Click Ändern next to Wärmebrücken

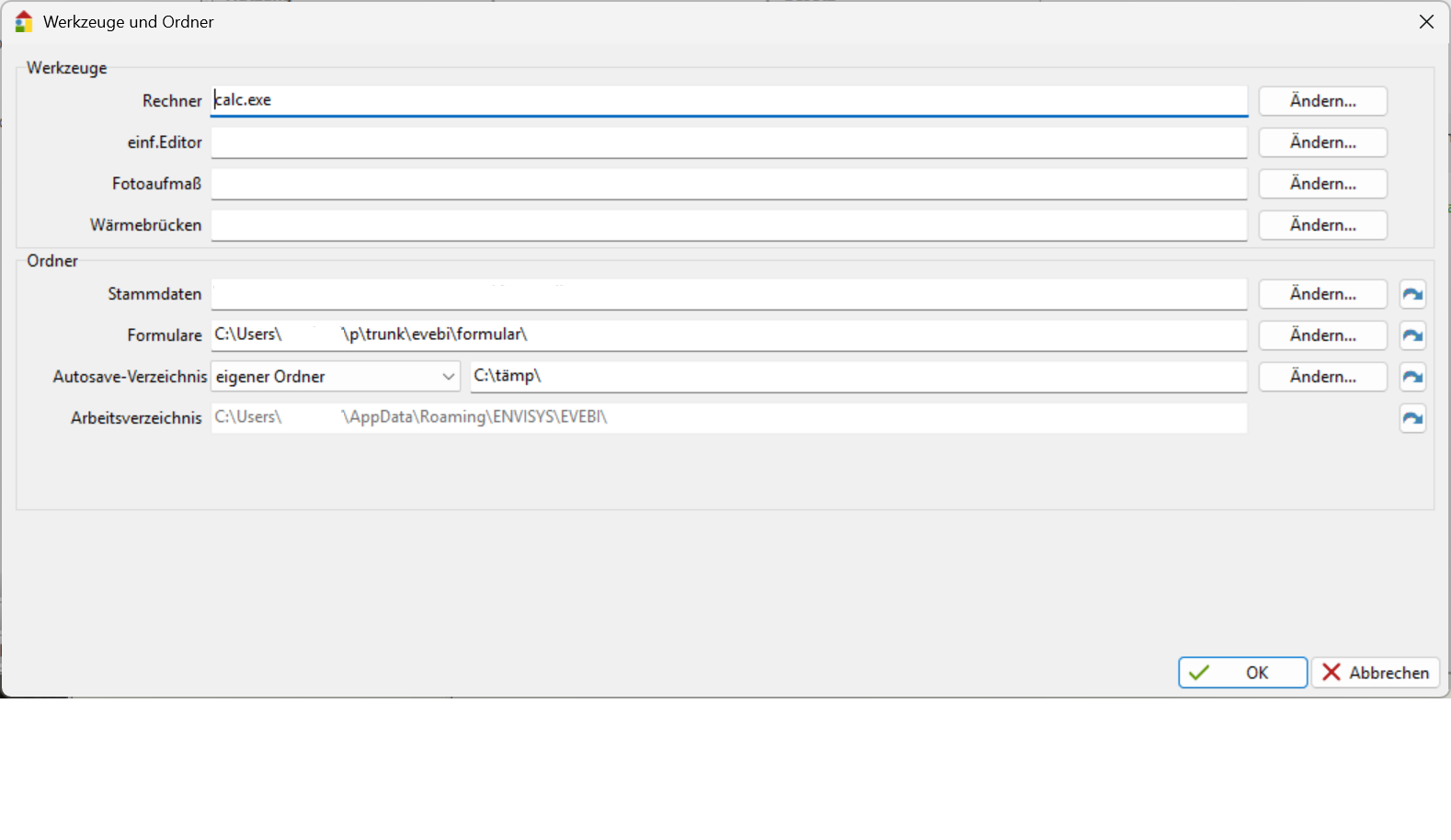click(1322, 225)
